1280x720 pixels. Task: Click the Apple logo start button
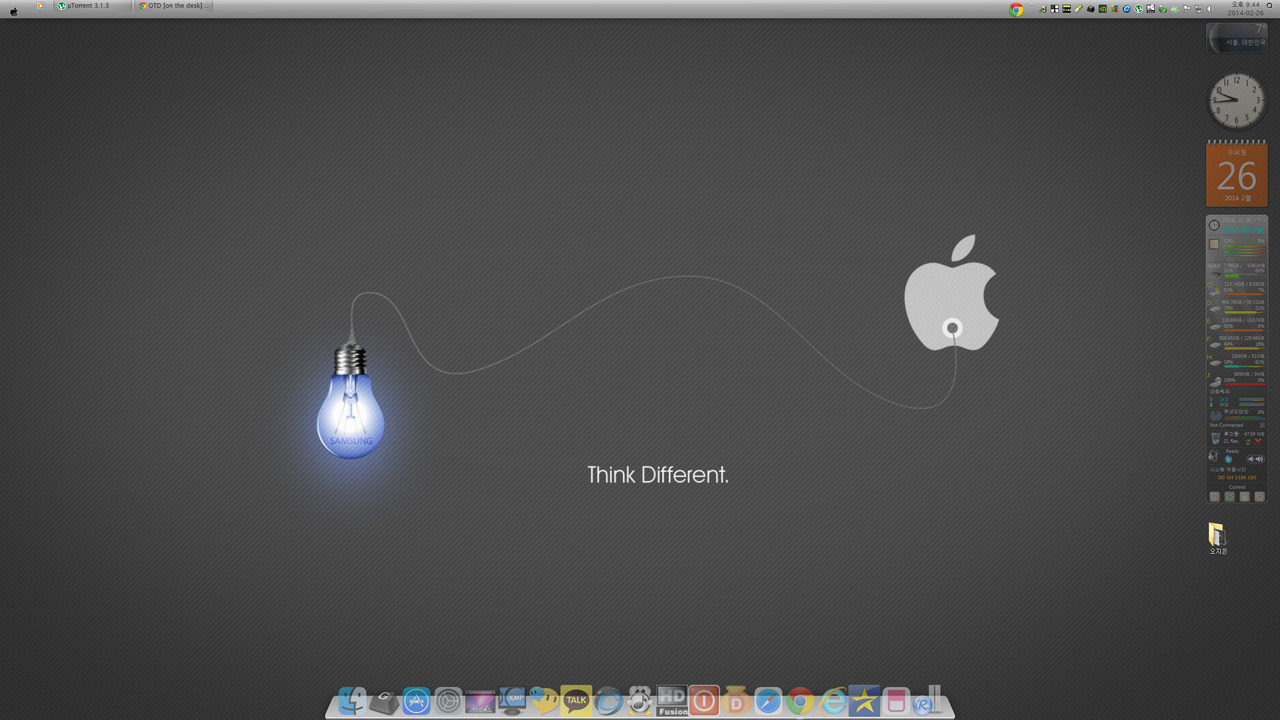click(x=14, y=10)
